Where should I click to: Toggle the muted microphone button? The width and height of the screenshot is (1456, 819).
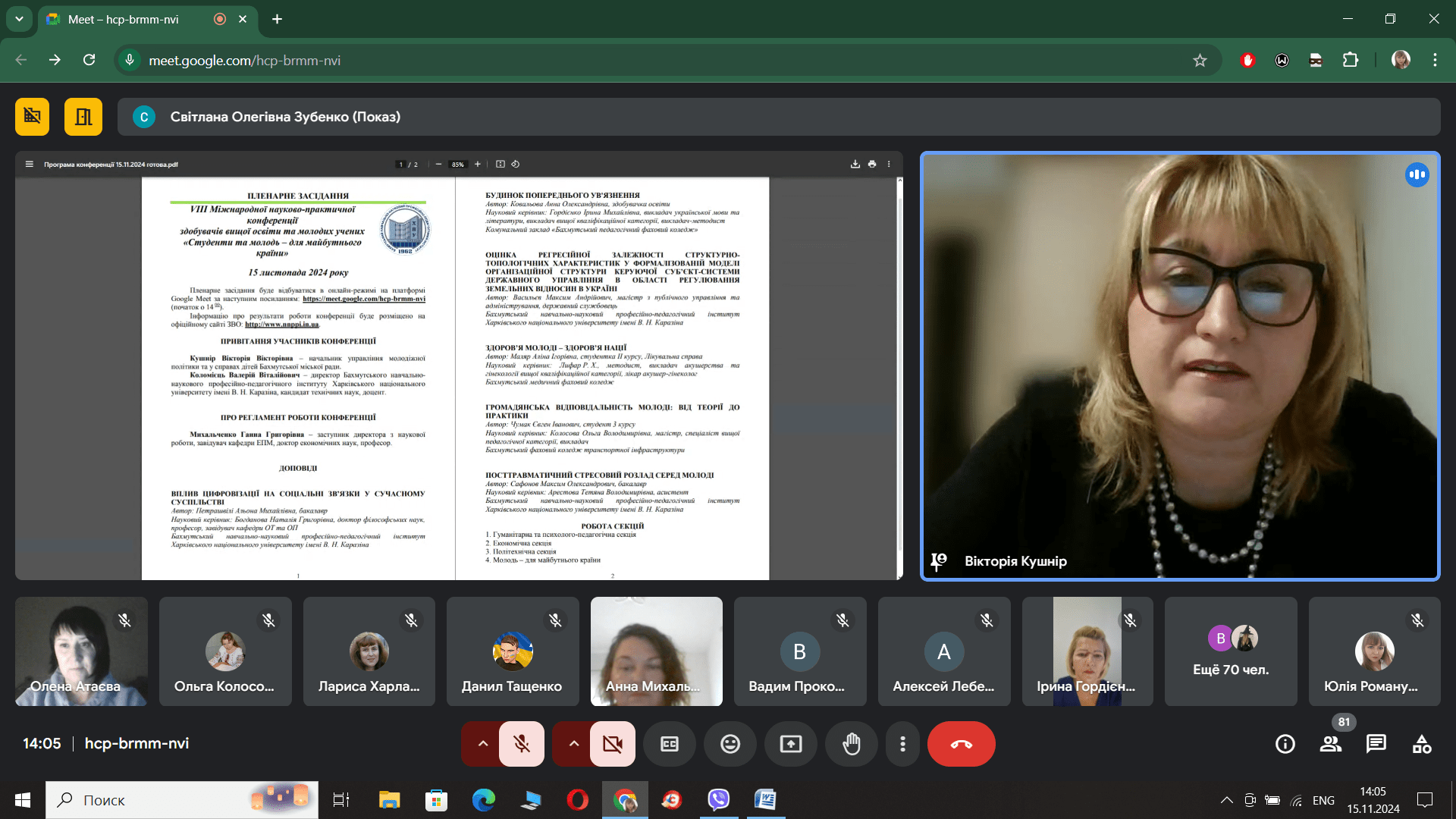tap(522, 744)
